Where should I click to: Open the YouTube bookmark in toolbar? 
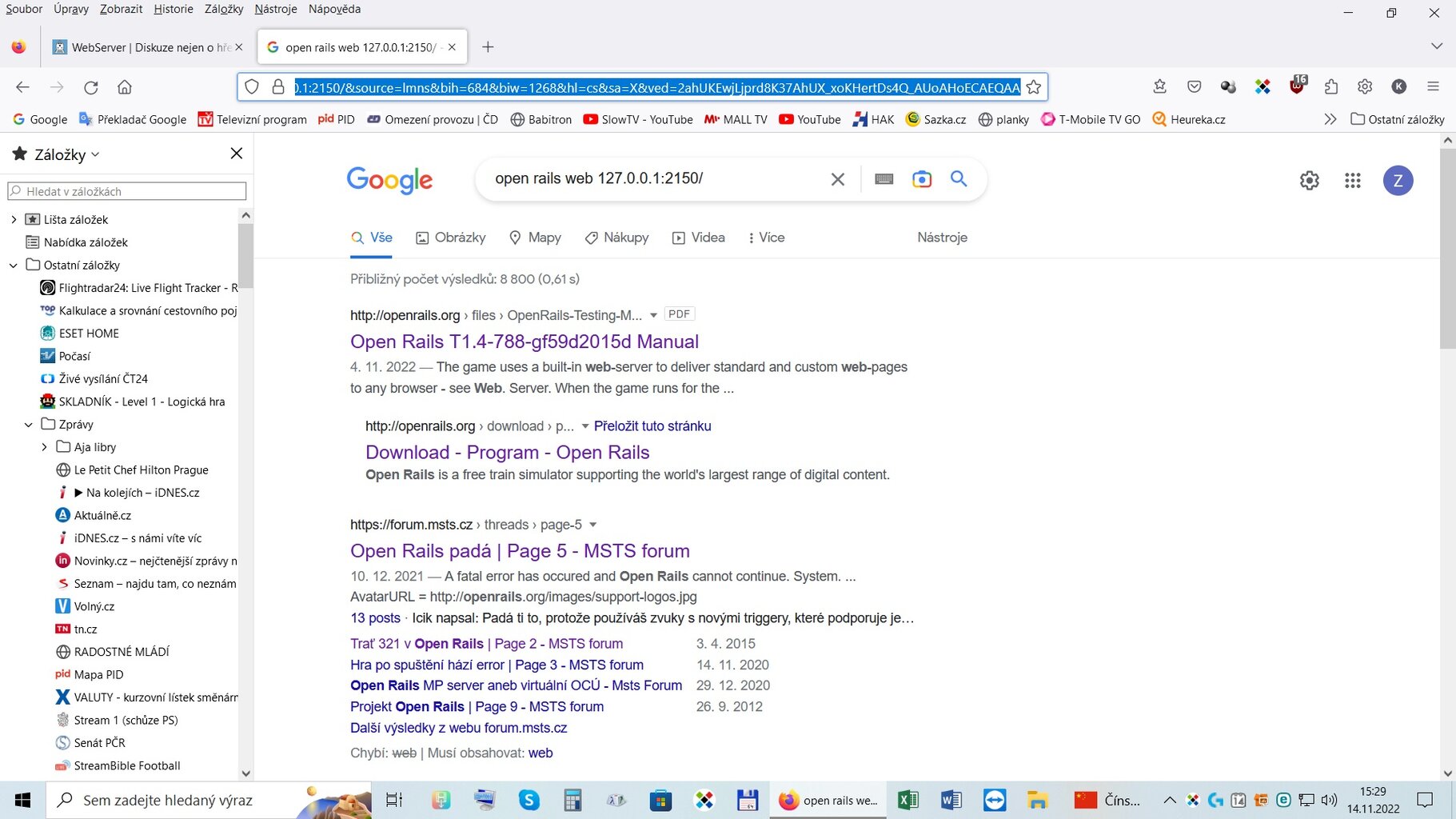[810, 119]
